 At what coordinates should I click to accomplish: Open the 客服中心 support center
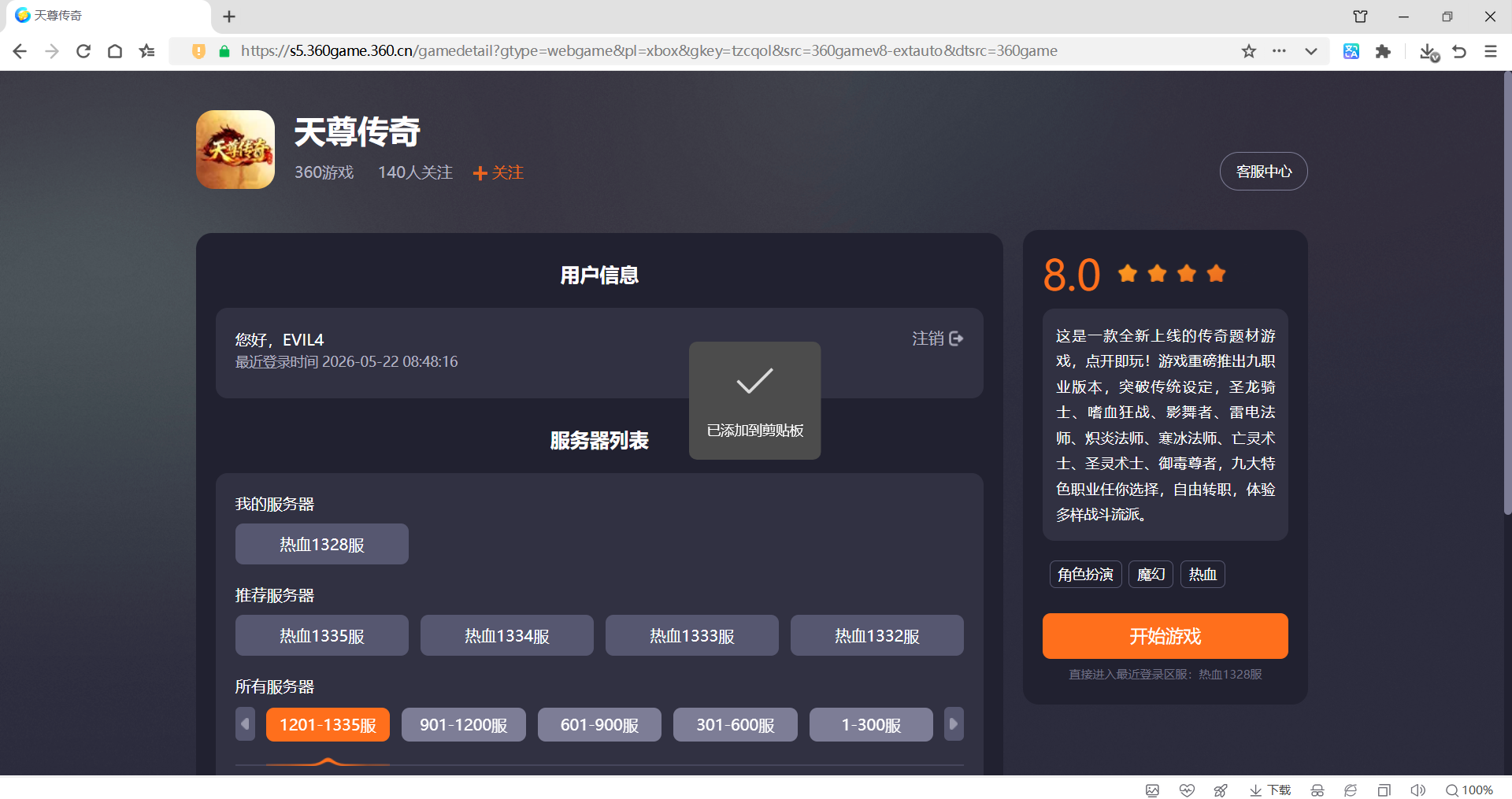[x=1263, y=172]
